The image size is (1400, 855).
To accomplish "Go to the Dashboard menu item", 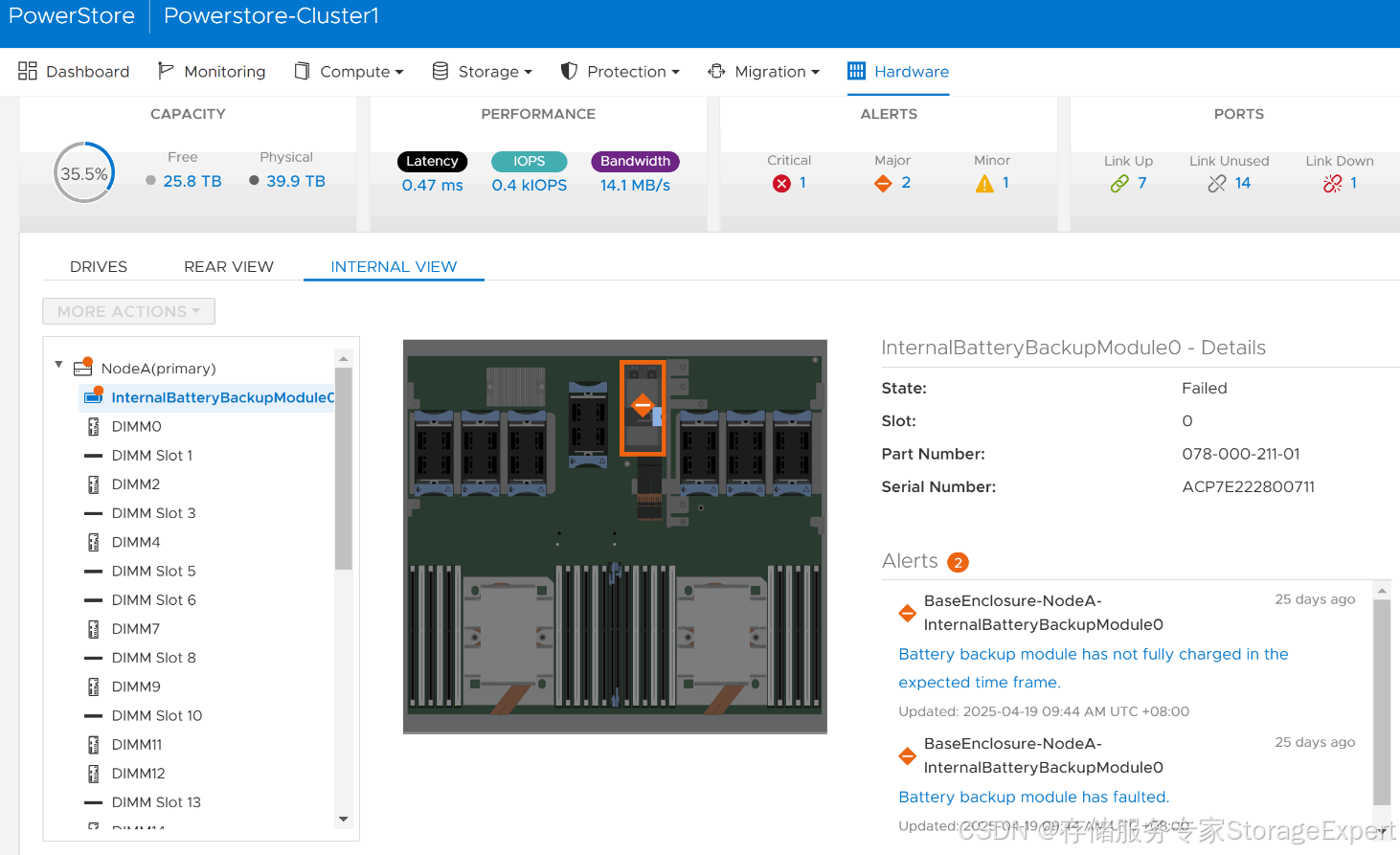I will click(x=74, y=72).
